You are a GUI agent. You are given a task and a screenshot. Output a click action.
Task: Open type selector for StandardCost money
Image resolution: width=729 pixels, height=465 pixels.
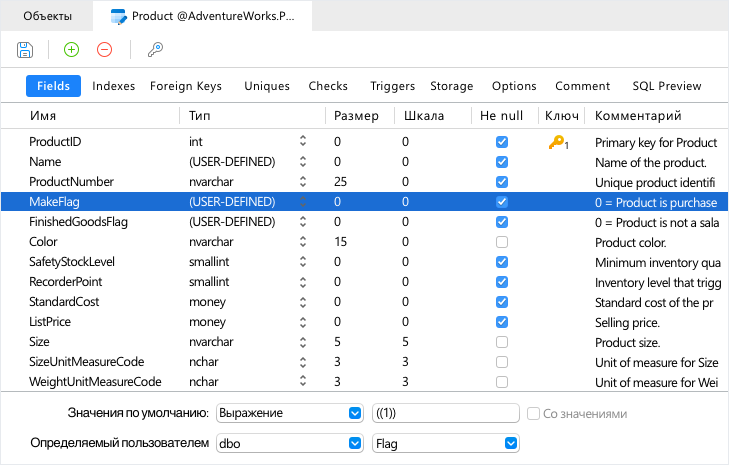tap(303, 301)
